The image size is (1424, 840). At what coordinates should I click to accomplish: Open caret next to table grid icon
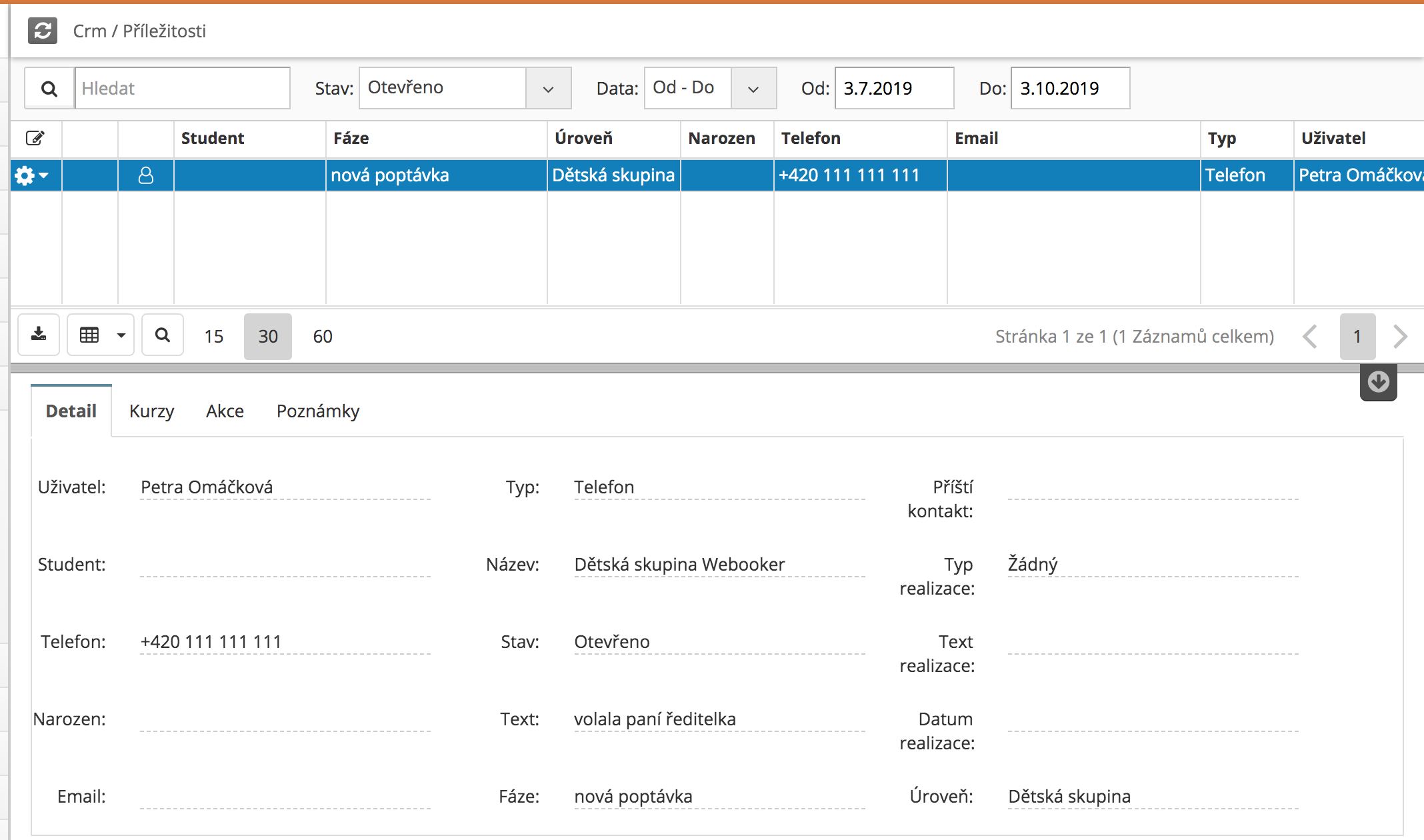121,335
